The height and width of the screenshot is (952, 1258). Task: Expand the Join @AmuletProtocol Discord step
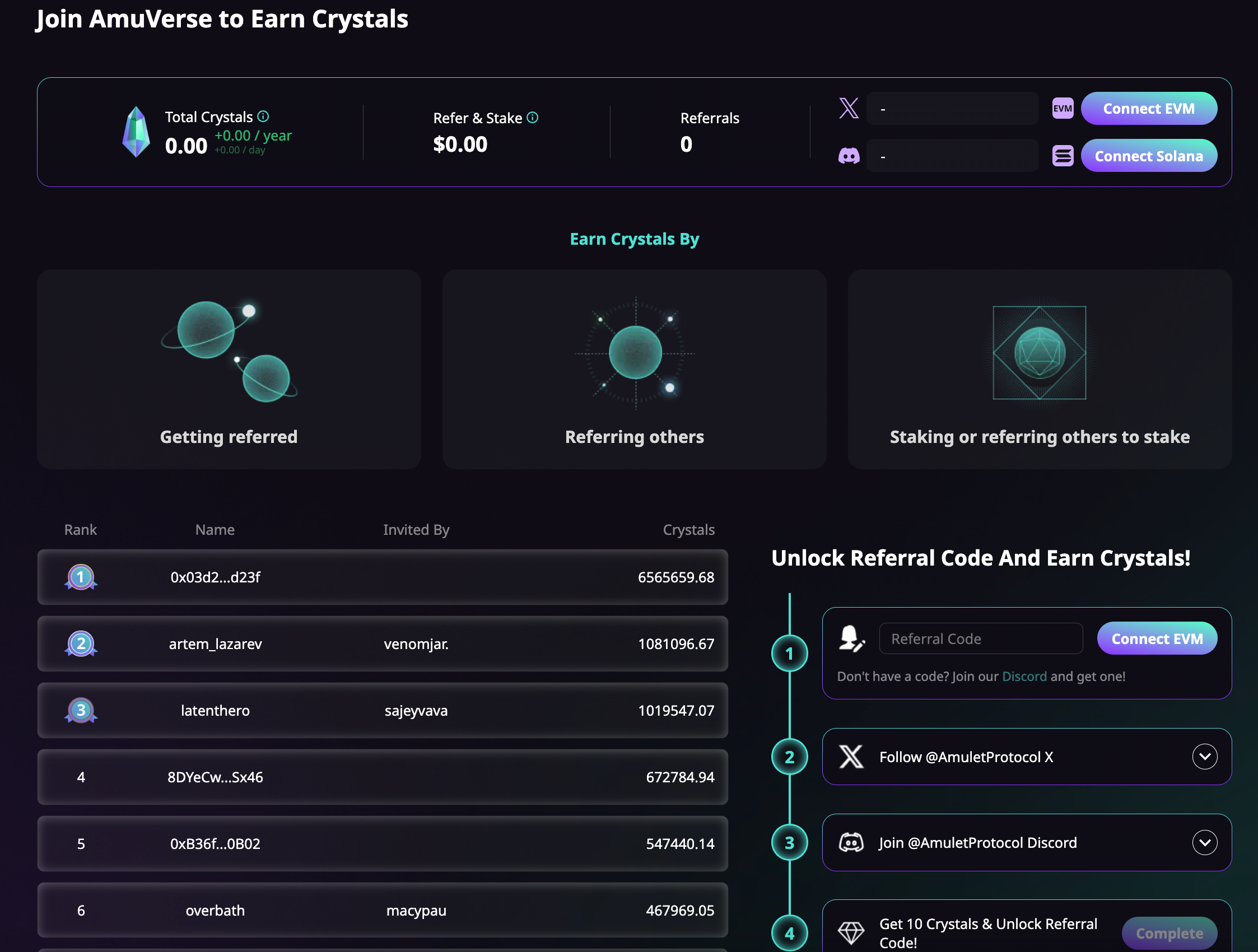(x=1205, y=842)
